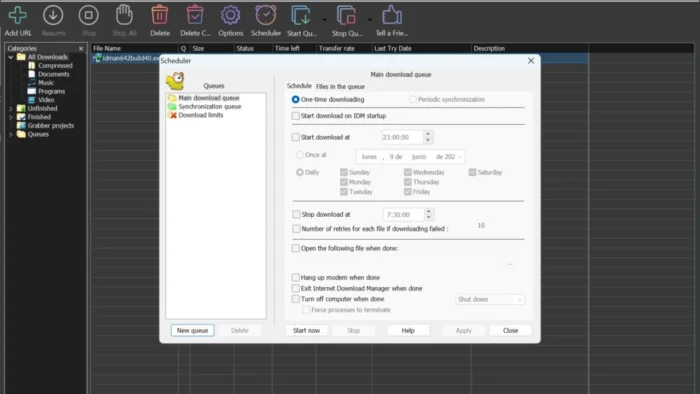Enable Open the following file when done
Viewport: 700px width, 394px height.
296,248
